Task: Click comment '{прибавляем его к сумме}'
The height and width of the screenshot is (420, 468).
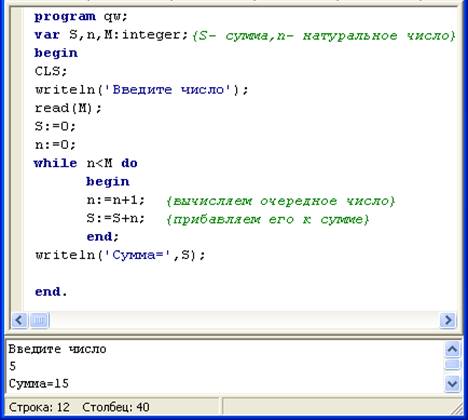Action: [267, 220]
